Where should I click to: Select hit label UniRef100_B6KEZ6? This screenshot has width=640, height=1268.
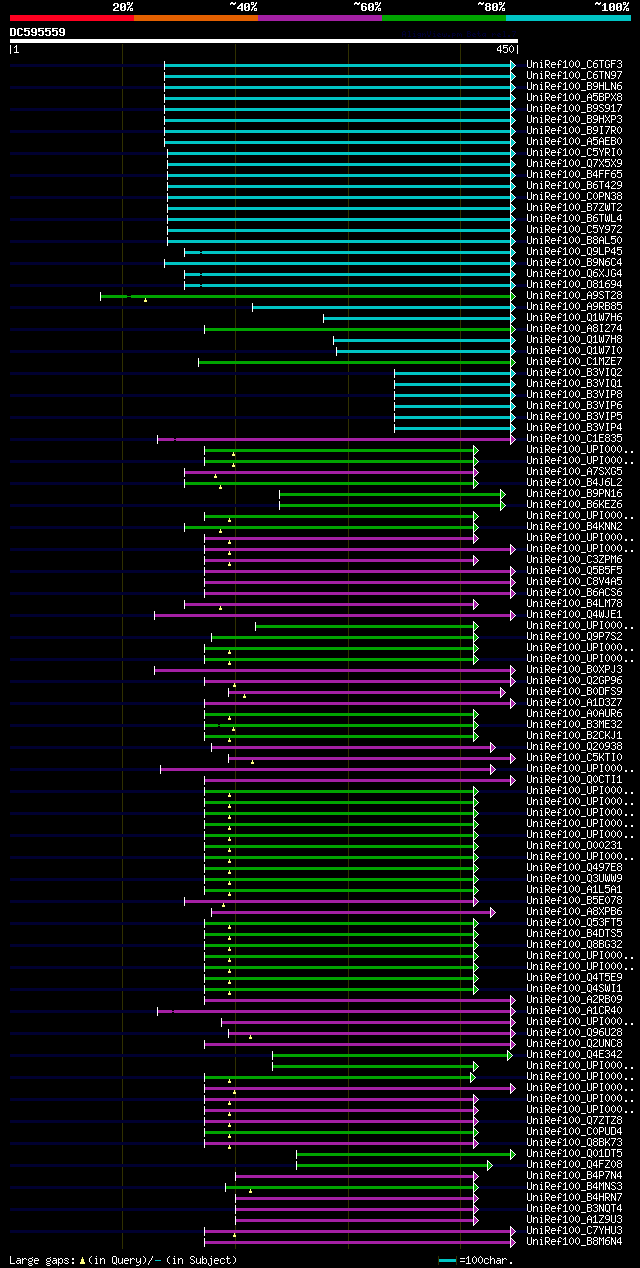574,505
